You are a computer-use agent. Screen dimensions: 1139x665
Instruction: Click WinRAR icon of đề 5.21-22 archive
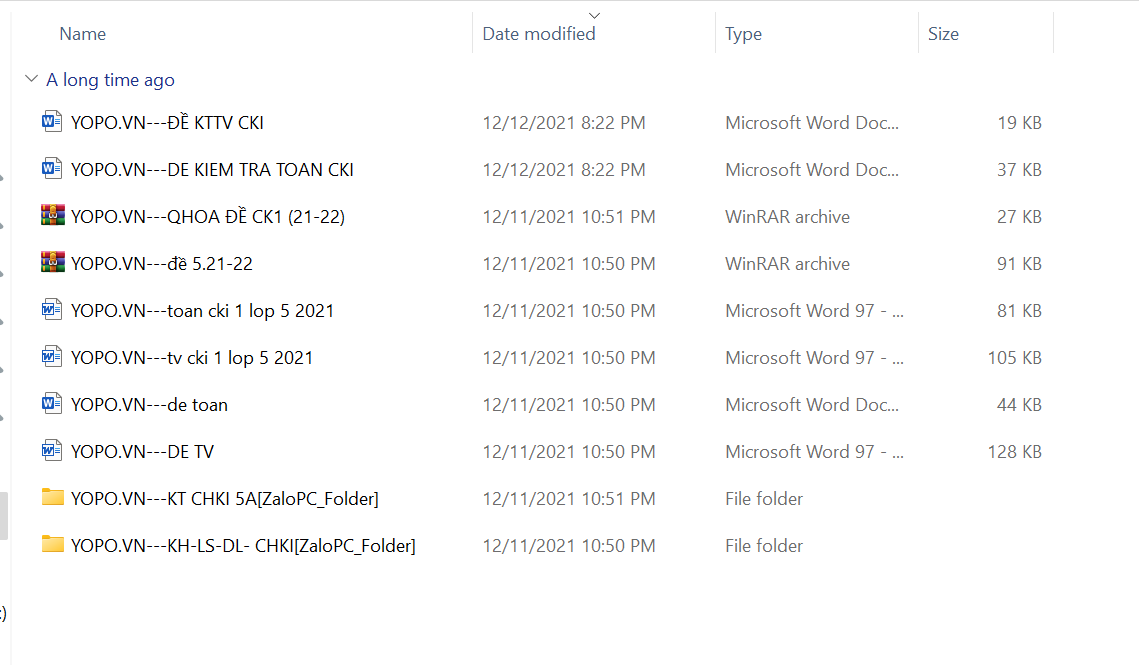52,264
